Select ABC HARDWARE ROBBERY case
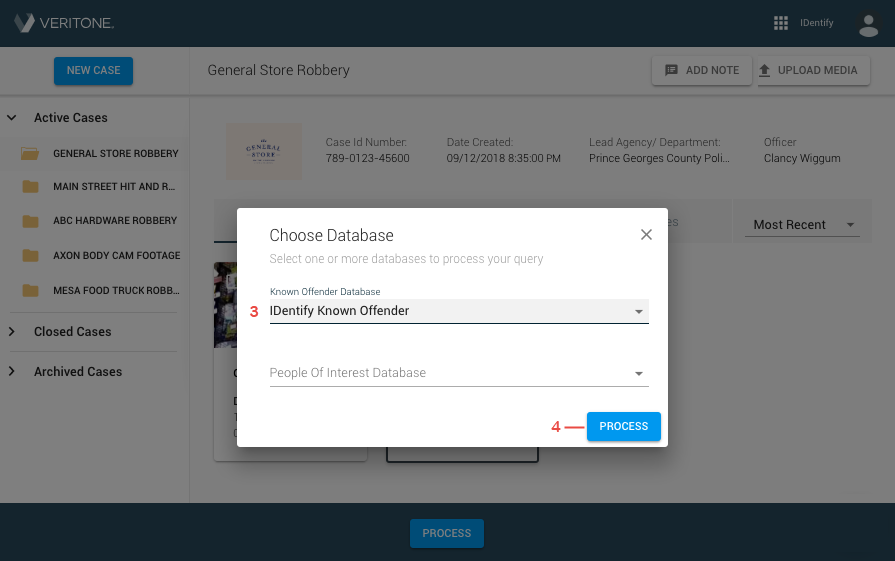This screenshot has width=895, height=561. [x=115, y=220]
